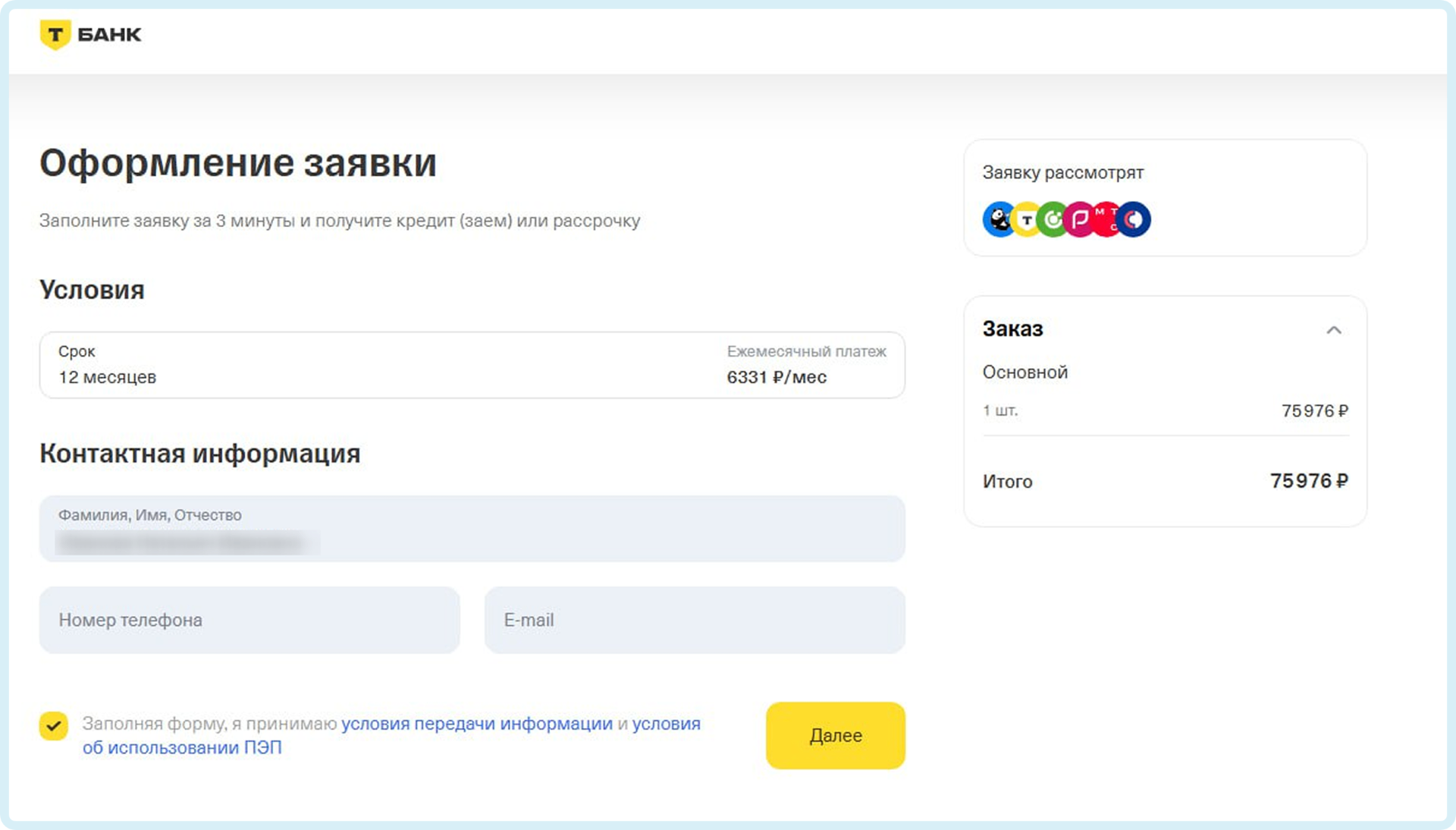1456x830 pixels.
Task: Uncheck the terms acceptance checkbox
Action: 54,726
